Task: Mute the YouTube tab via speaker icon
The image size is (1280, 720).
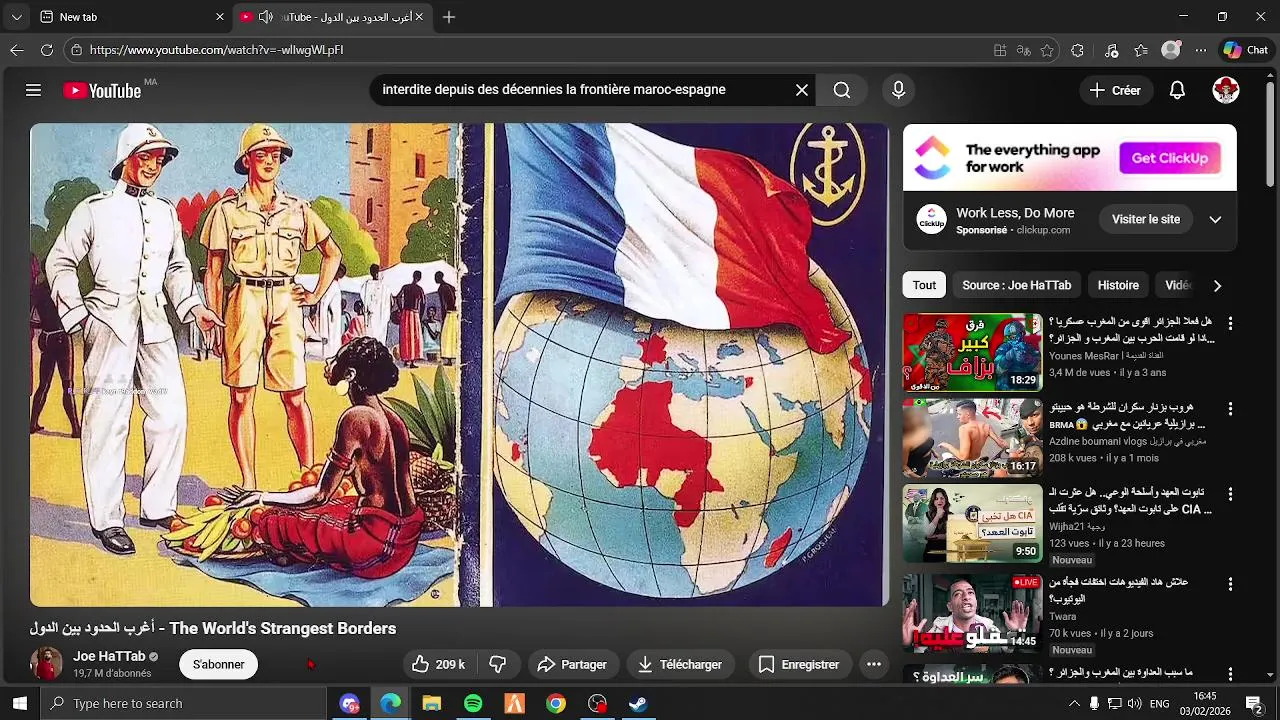Action: tap(265, 17)
